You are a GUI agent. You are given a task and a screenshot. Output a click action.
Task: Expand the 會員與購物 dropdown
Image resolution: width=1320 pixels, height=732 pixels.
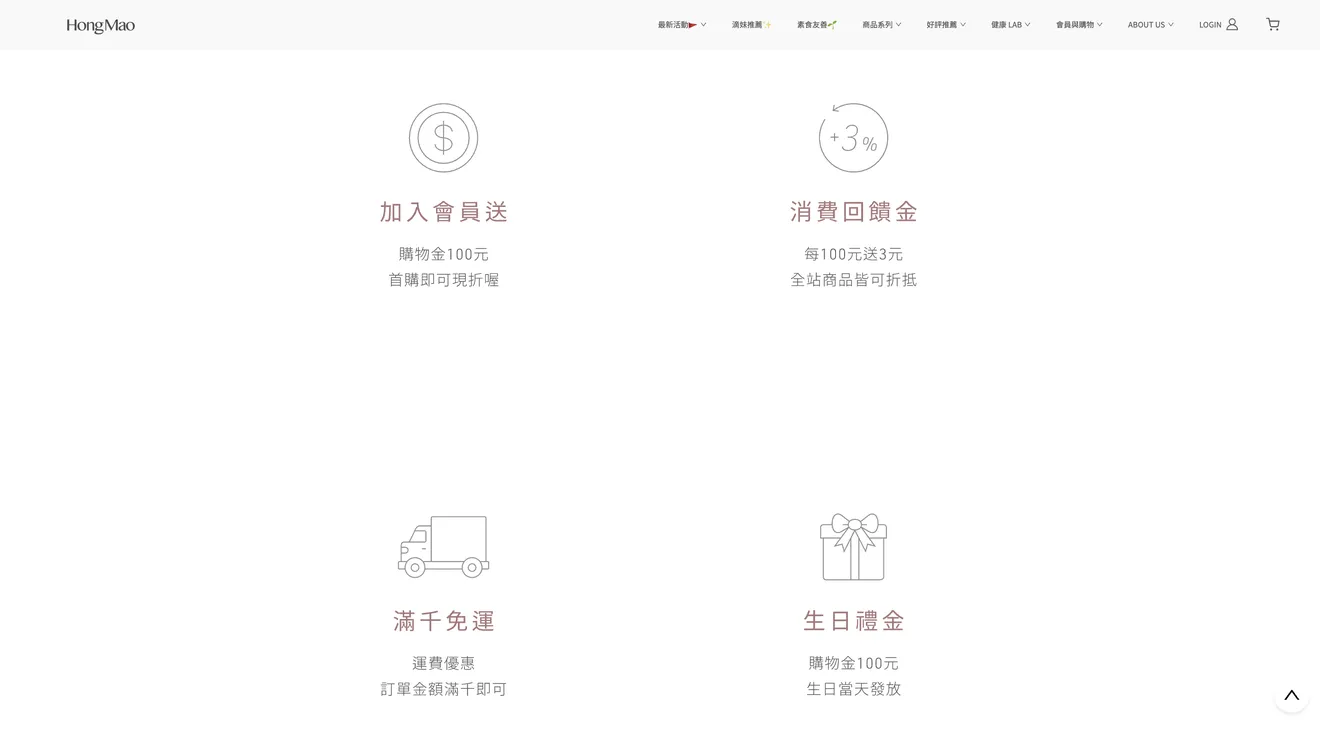(1079, 24)
